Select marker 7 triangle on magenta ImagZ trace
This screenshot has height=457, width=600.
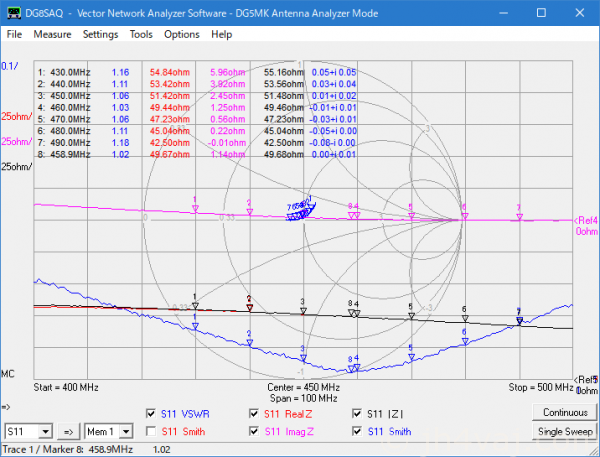pos(517,214)
